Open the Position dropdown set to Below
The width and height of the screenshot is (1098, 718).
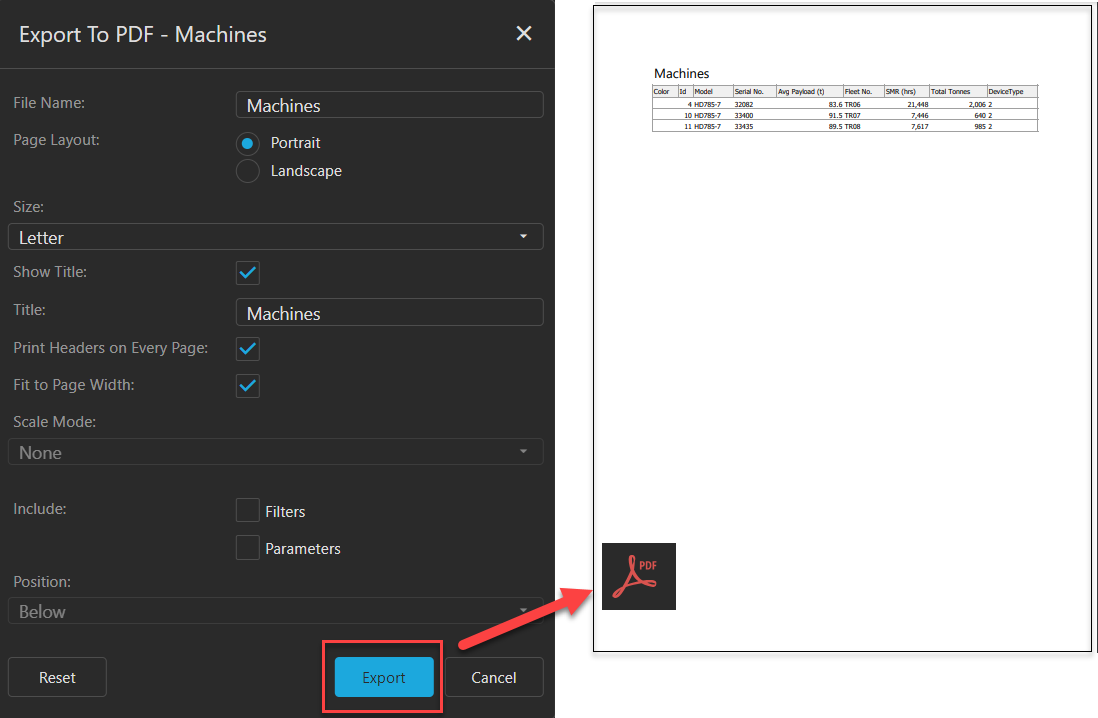(x=275, y=612)
